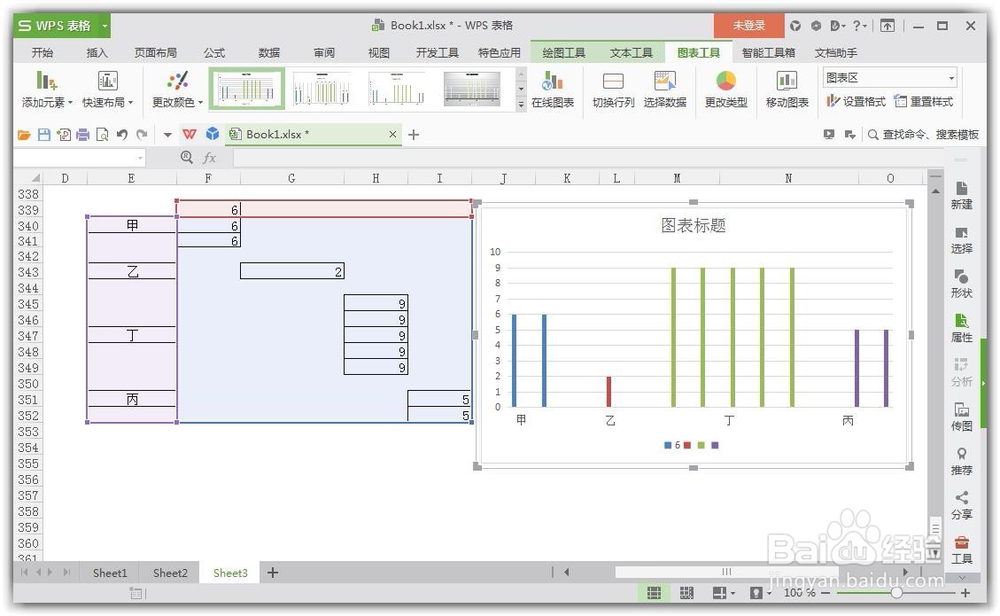
Task: Select the dark gray chart style thumbnail
Action: 472,89
